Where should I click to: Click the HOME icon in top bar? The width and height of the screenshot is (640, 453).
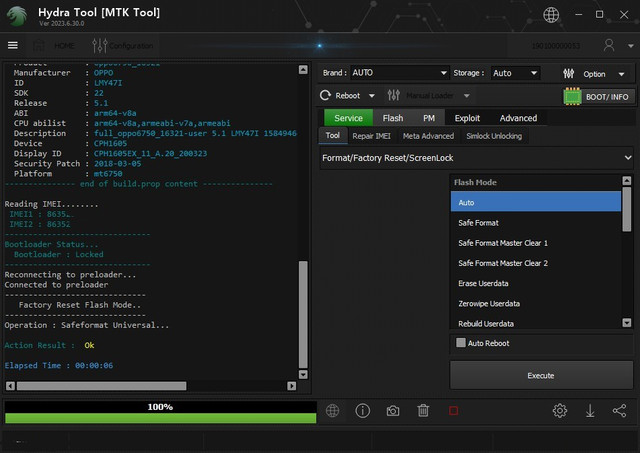(39, 45)
